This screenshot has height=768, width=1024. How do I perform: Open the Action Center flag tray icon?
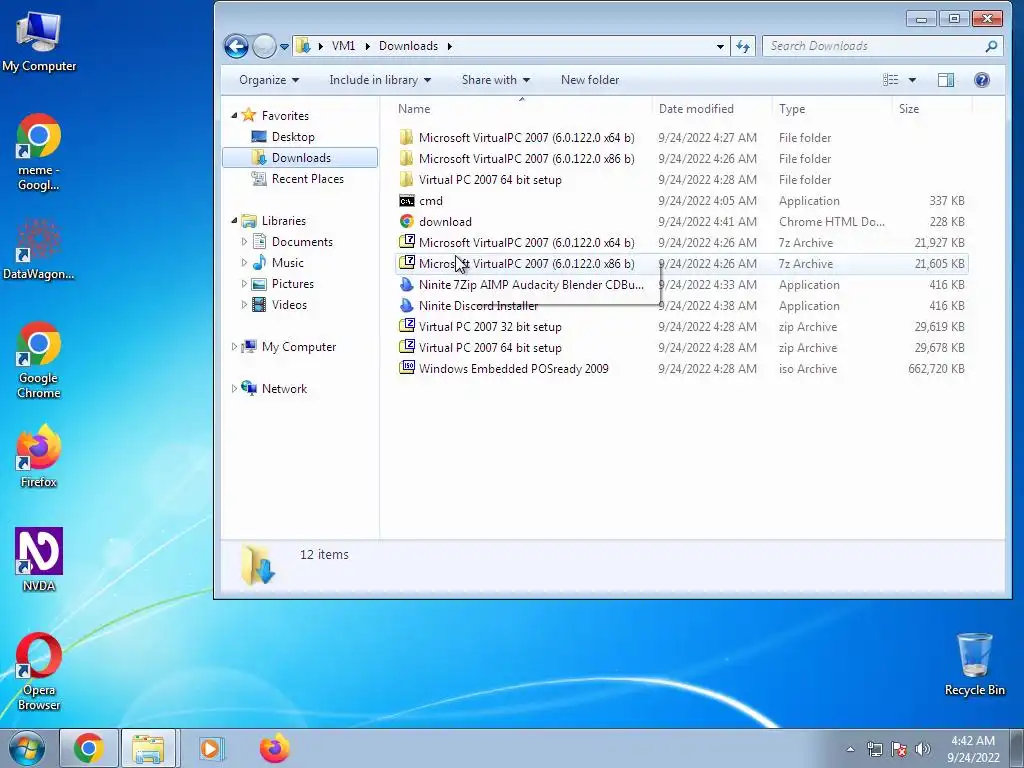pos(899,749)
